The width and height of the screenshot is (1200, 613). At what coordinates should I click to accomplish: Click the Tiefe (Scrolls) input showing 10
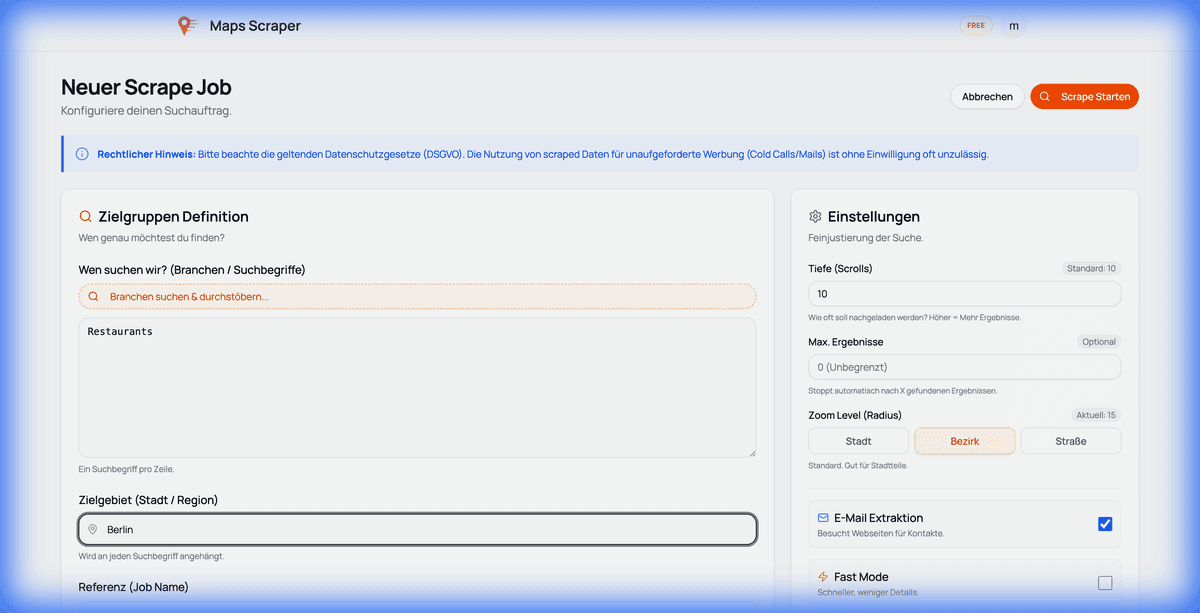click(x=964, y=292)
